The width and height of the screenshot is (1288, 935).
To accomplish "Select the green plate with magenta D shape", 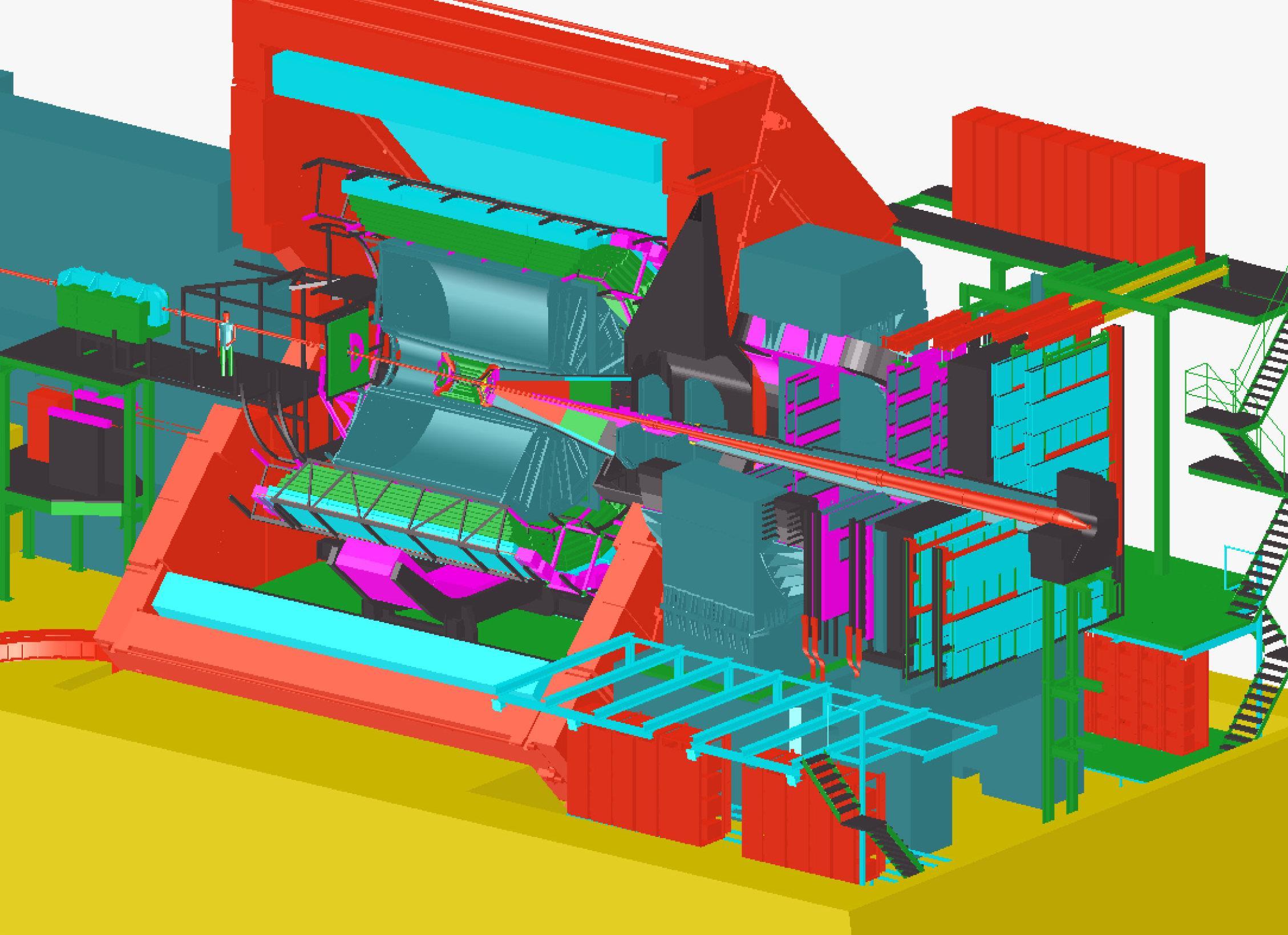I will click(350, 352).
